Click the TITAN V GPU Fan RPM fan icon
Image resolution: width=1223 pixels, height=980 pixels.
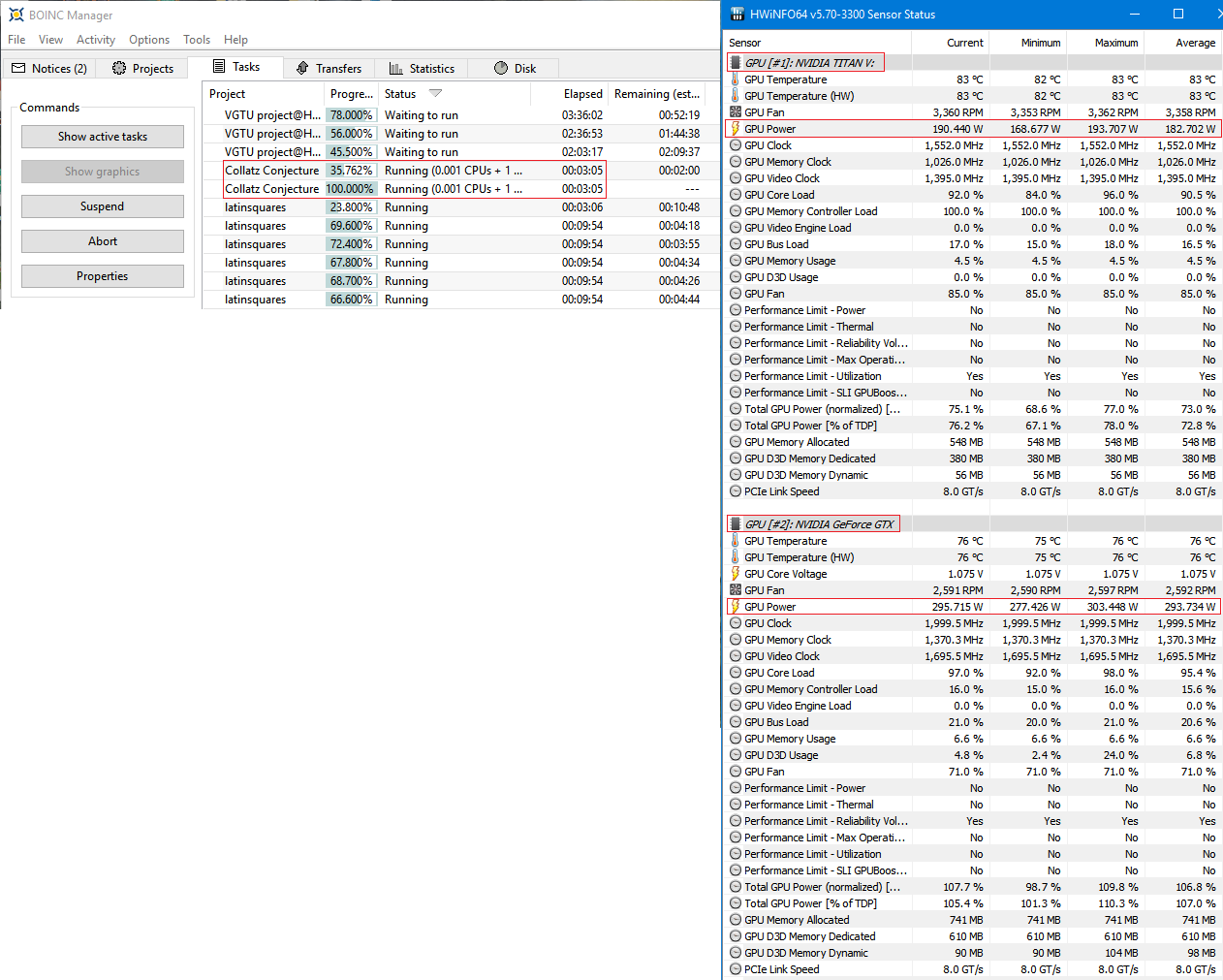tap(736, 112)
